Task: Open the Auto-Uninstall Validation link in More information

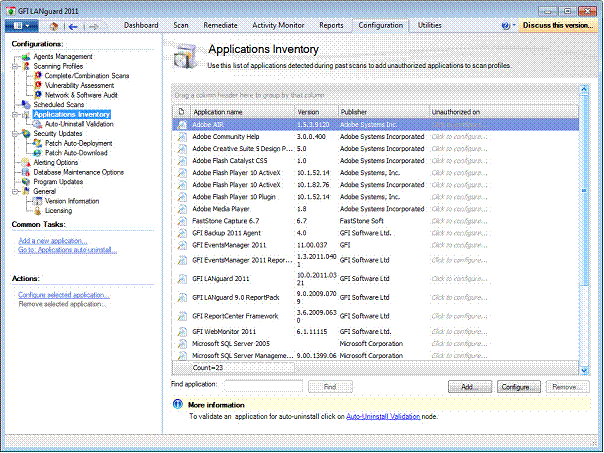Action: [x=383, y=416]
